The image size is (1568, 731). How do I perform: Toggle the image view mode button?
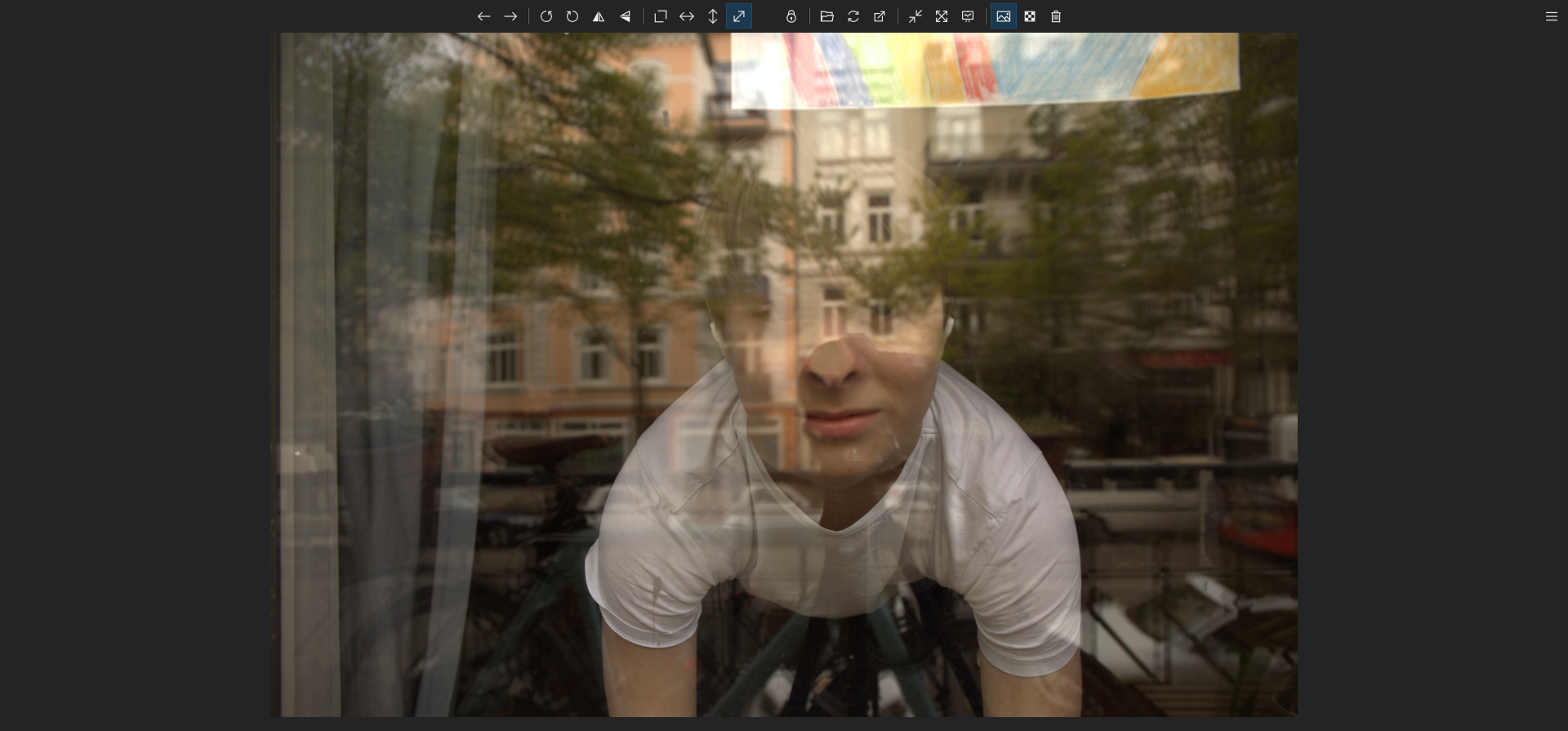(1004, 16)
